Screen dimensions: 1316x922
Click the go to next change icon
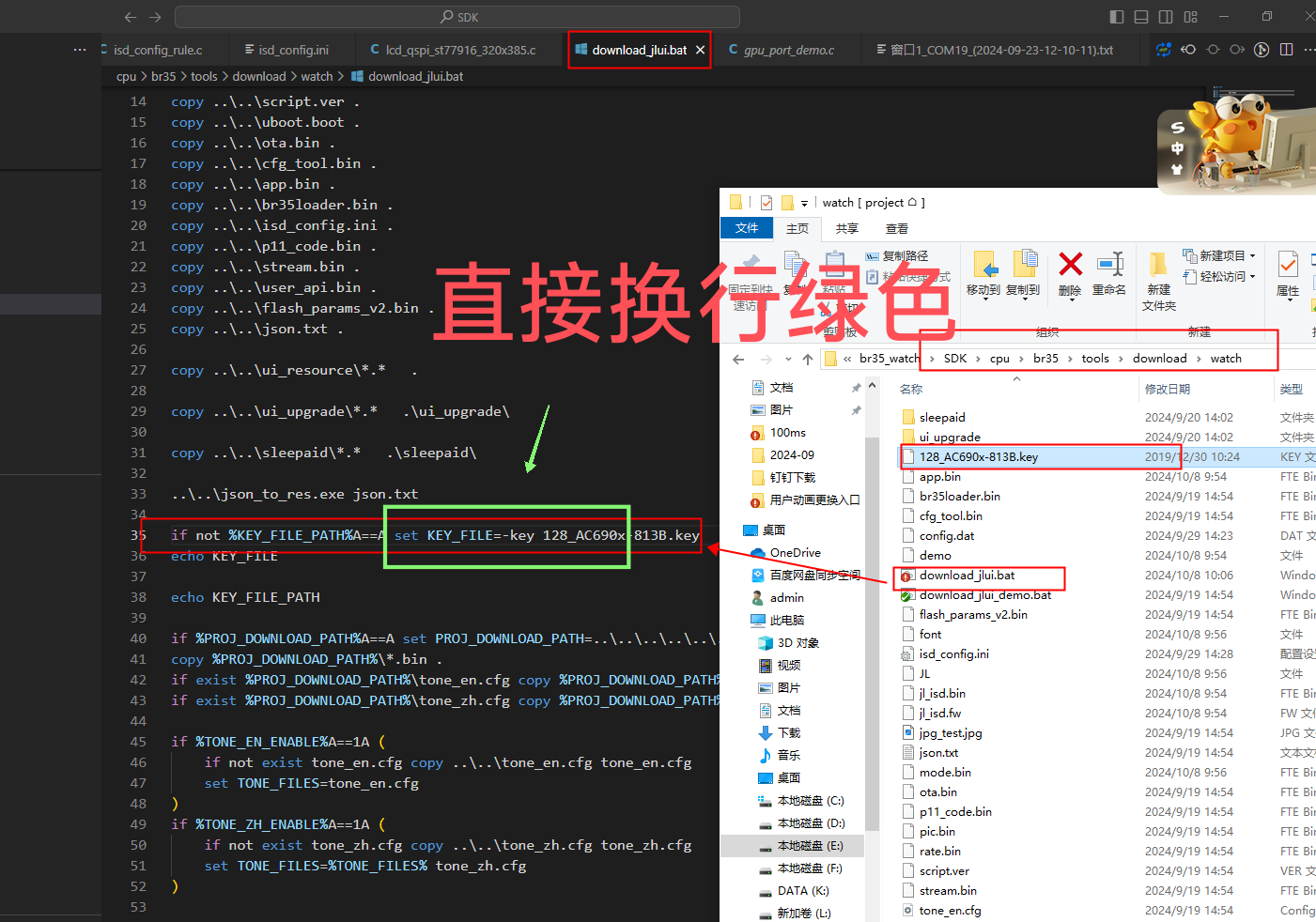pyautogui.click(x=1237, y=50)
